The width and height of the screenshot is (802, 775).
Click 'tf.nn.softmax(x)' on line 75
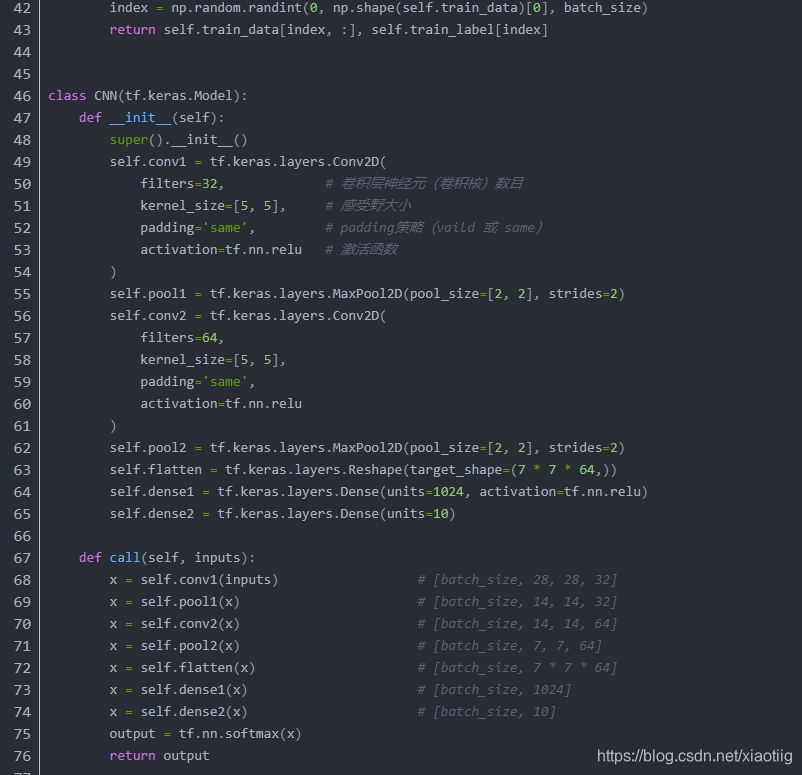click(240, 734)
